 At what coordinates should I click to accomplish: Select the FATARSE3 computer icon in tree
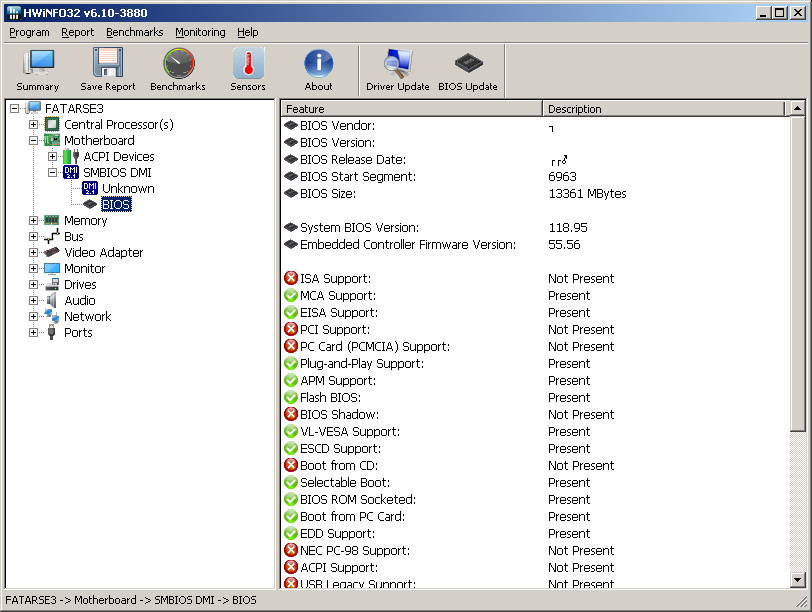pyautogui.click(x=34, y=108)
